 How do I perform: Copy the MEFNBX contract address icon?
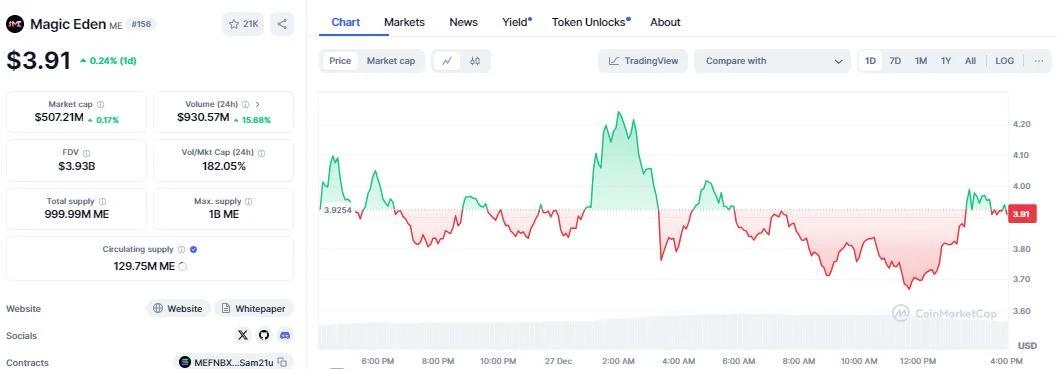point(282,362)
